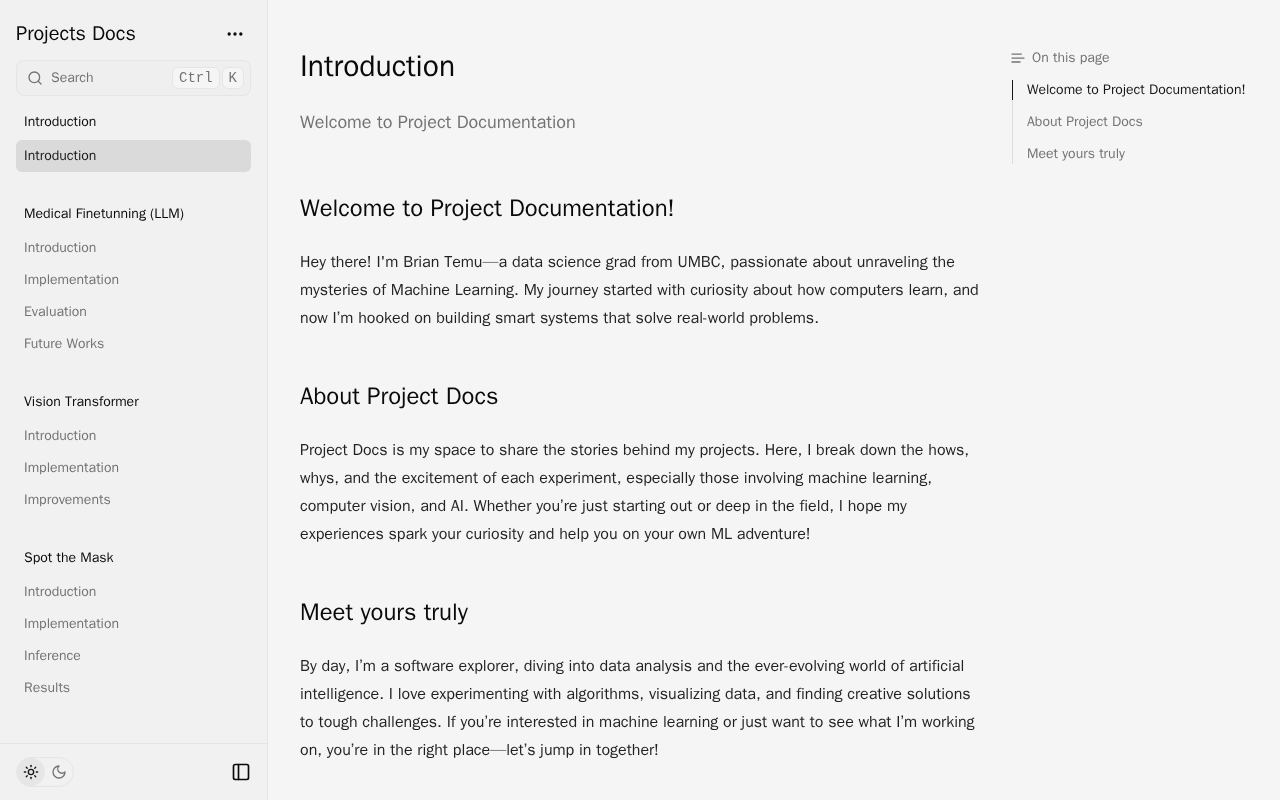Click the Projects Docs site title
The image size is (1280, 800).
(75, 34)
